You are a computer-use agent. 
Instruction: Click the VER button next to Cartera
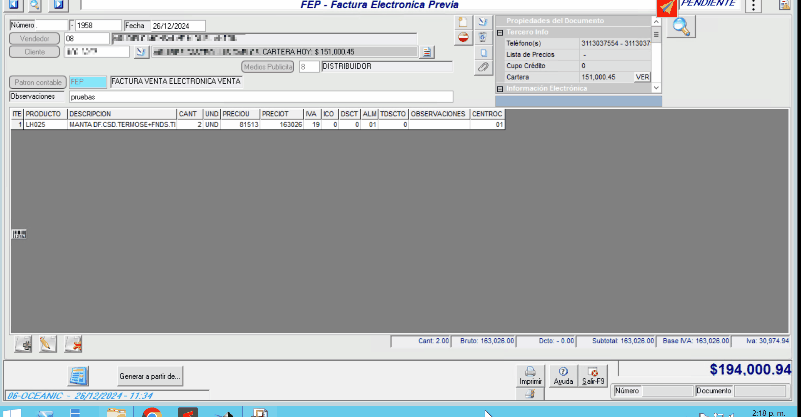point(642,77)
